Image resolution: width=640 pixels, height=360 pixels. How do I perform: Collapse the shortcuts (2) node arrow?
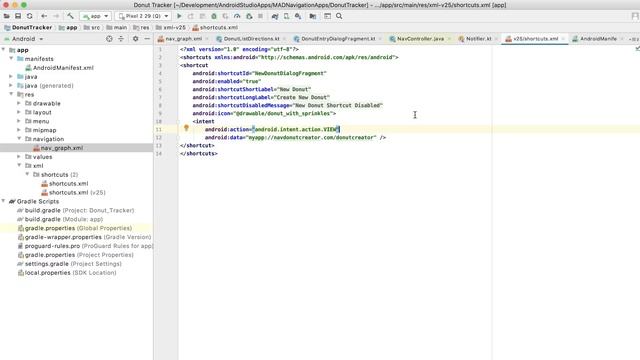coord(27,174)
